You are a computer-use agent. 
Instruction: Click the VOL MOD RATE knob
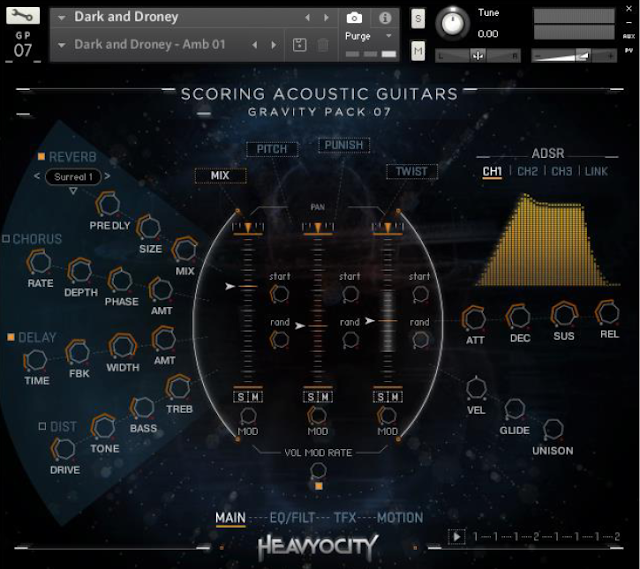(318, 470)
